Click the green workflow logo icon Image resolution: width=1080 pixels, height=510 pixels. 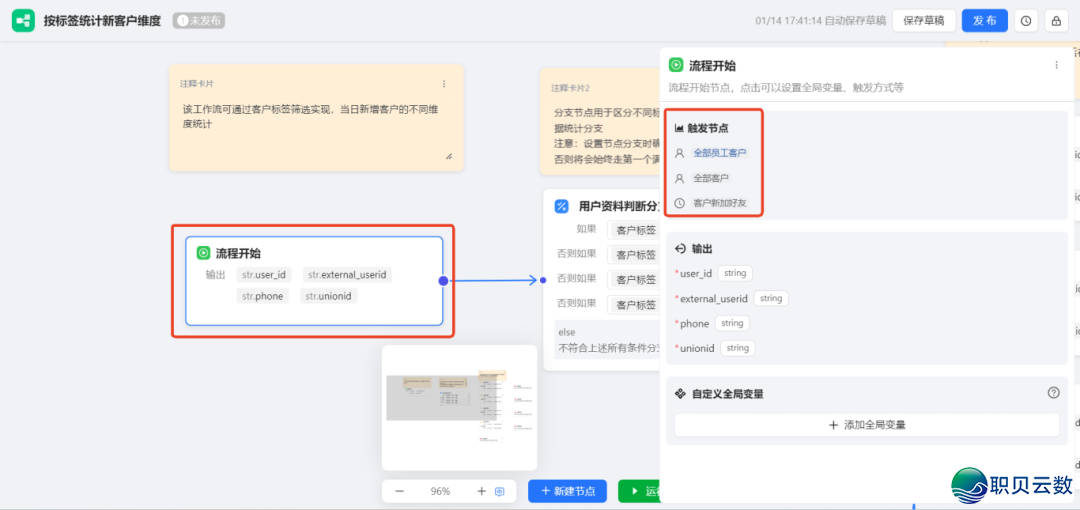pyautogui.click(x=23, y=21)
